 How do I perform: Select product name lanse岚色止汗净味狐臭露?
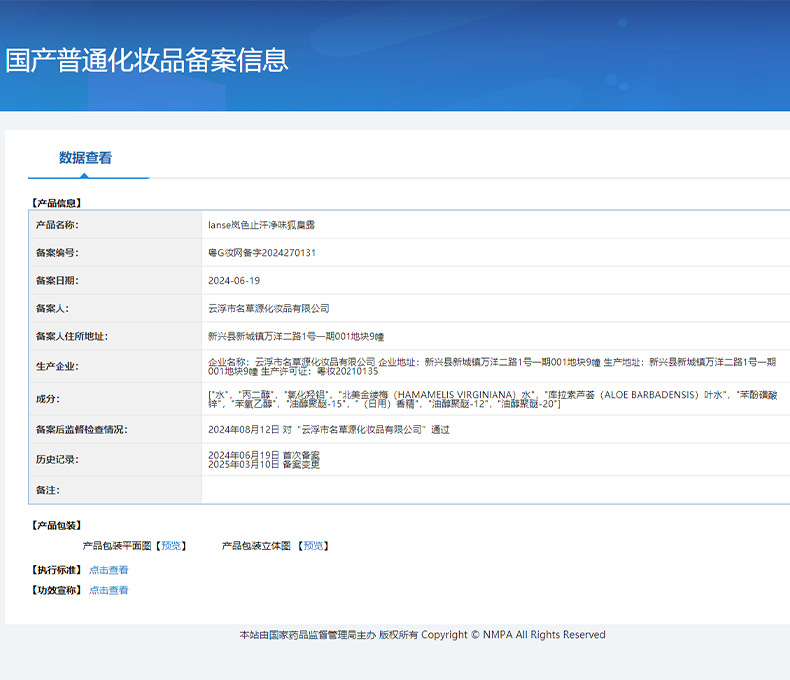(x=261, y=225)
